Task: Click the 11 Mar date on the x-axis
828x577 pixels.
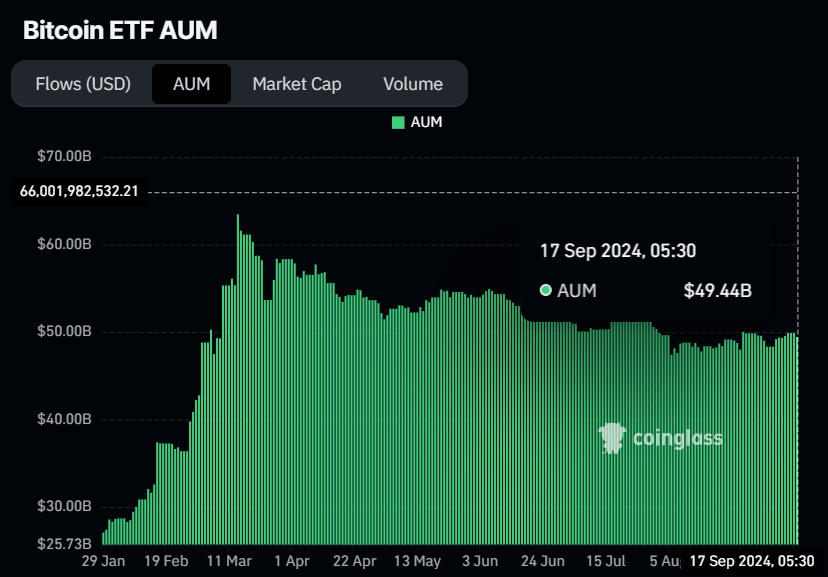Action: point(230,561)
